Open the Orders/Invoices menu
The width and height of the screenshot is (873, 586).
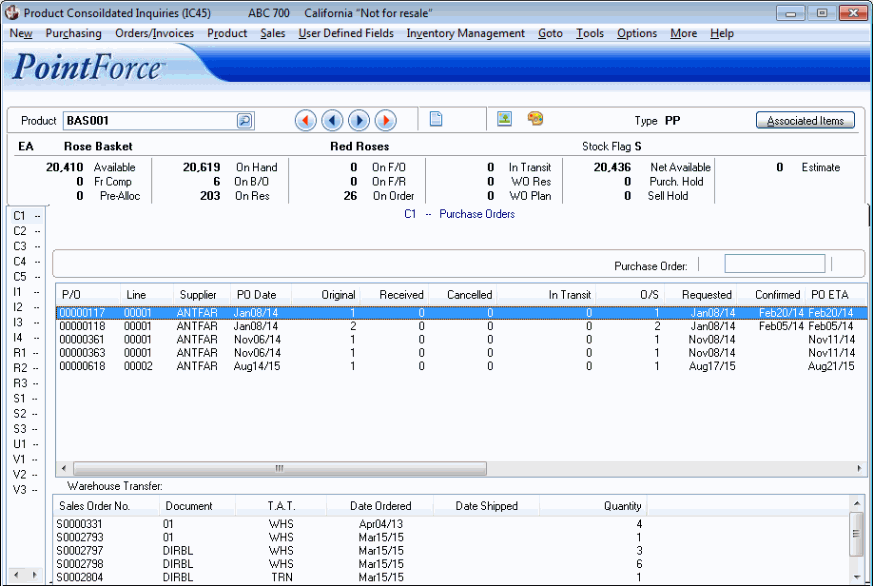tap(154, 33)
